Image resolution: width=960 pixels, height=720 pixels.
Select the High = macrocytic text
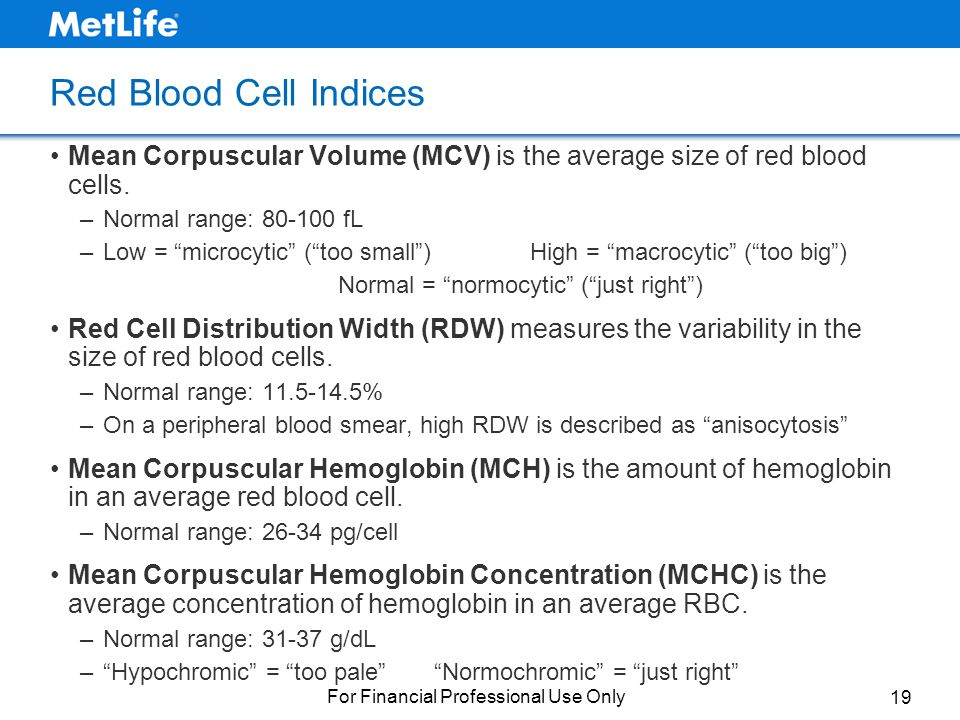[x=688, y=252]
